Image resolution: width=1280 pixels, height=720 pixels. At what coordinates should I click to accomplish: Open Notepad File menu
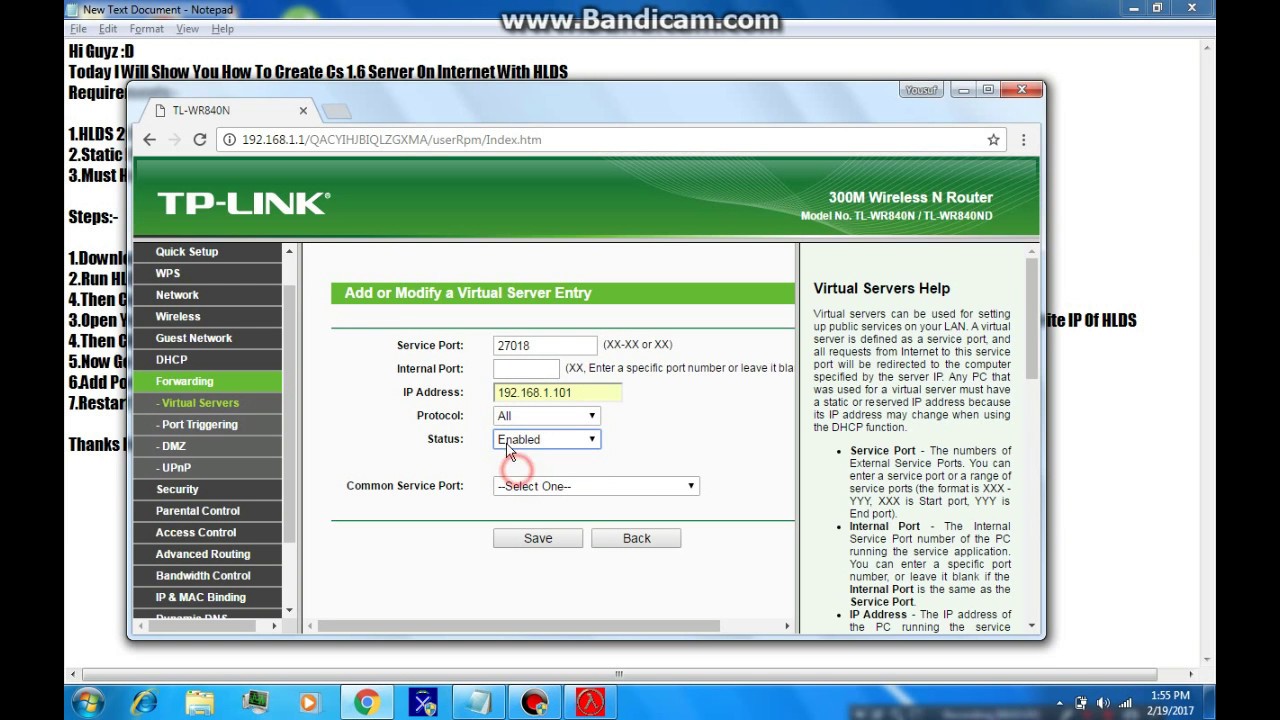(x=78, y=29)
